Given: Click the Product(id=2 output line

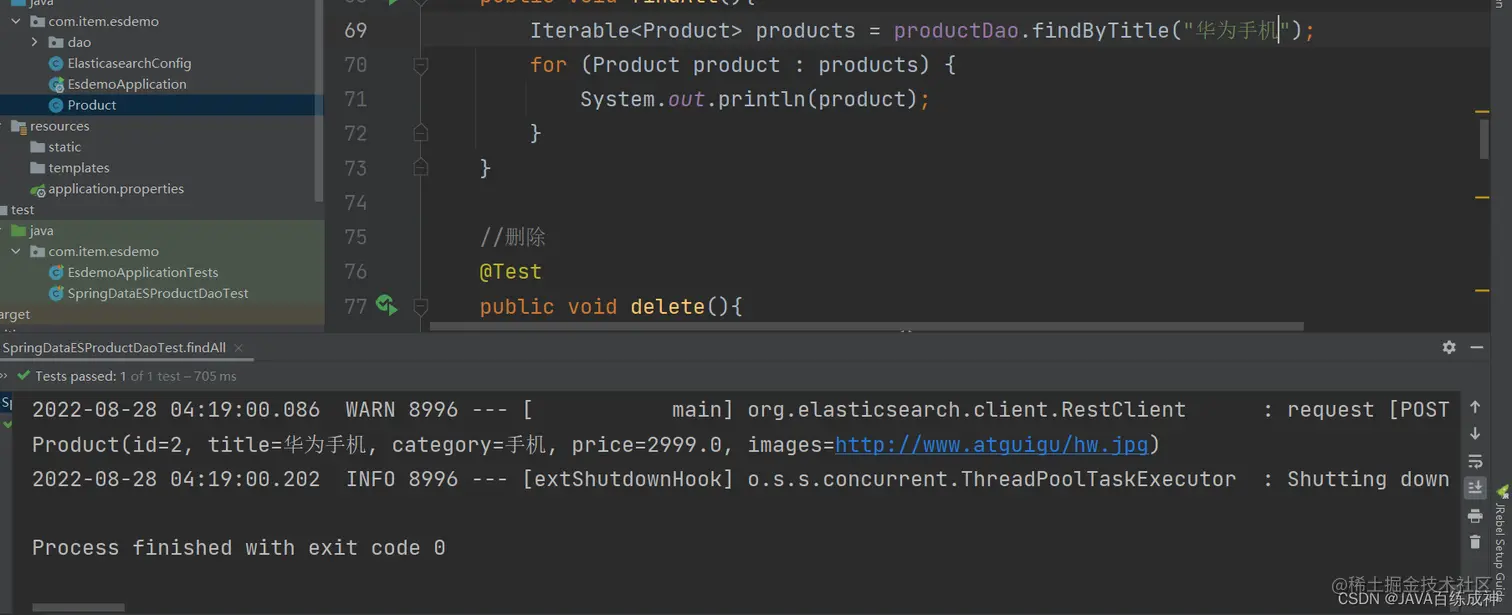Looking at the screenshot, I should click(x=596, y=444).
